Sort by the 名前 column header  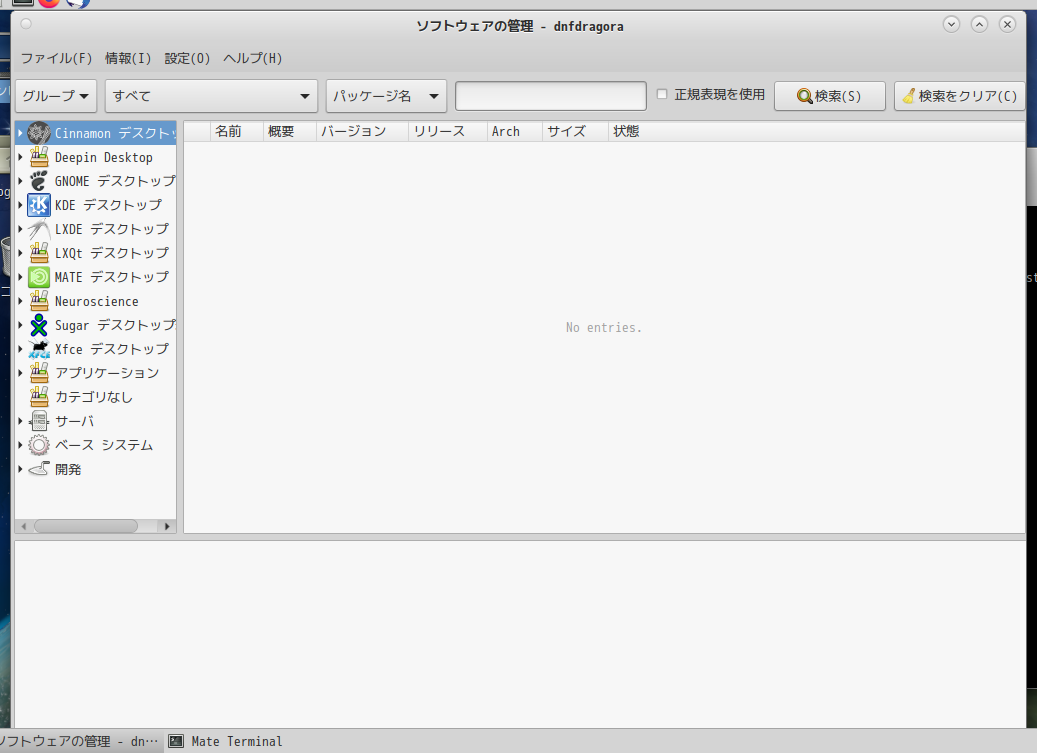click(236, 132)
